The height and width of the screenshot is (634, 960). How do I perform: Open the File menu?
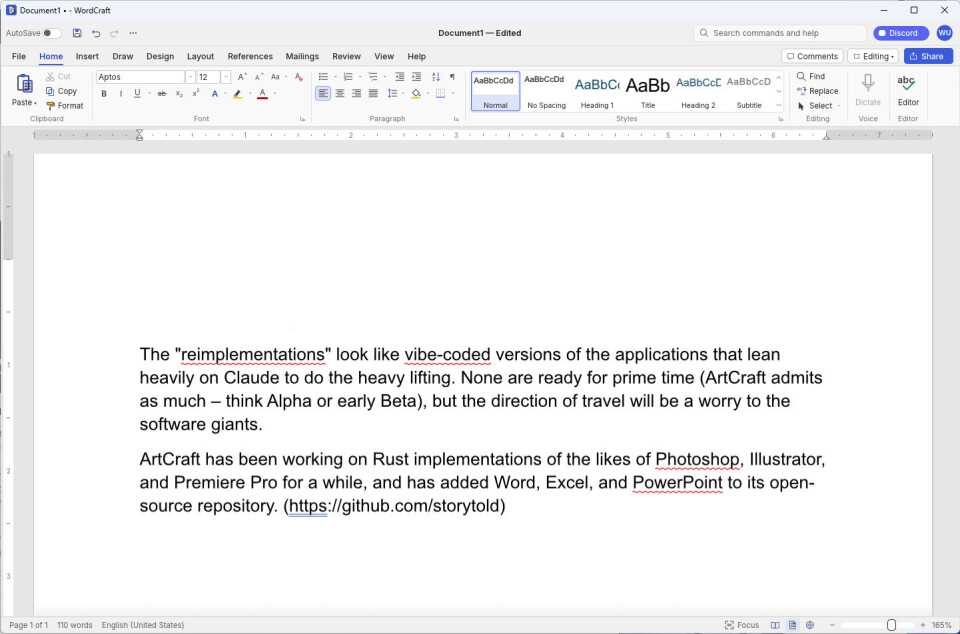tap(19, 56)
